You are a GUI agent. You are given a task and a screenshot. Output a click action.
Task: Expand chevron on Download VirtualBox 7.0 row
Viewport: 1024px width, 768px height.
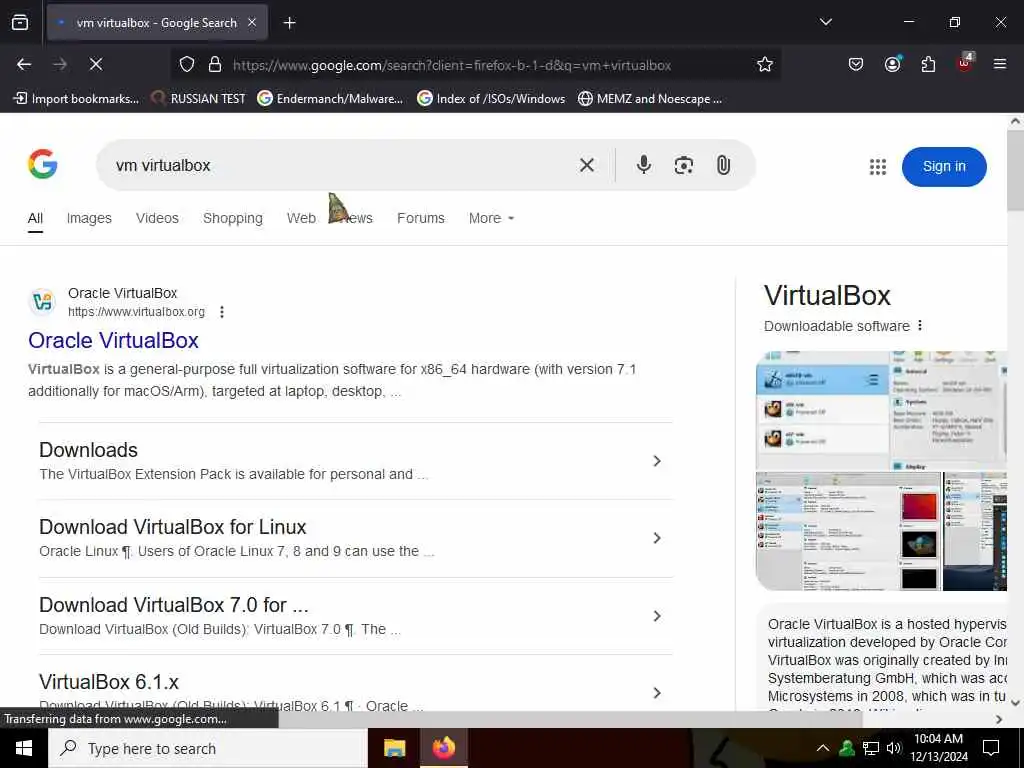click(x=656, y=616)
